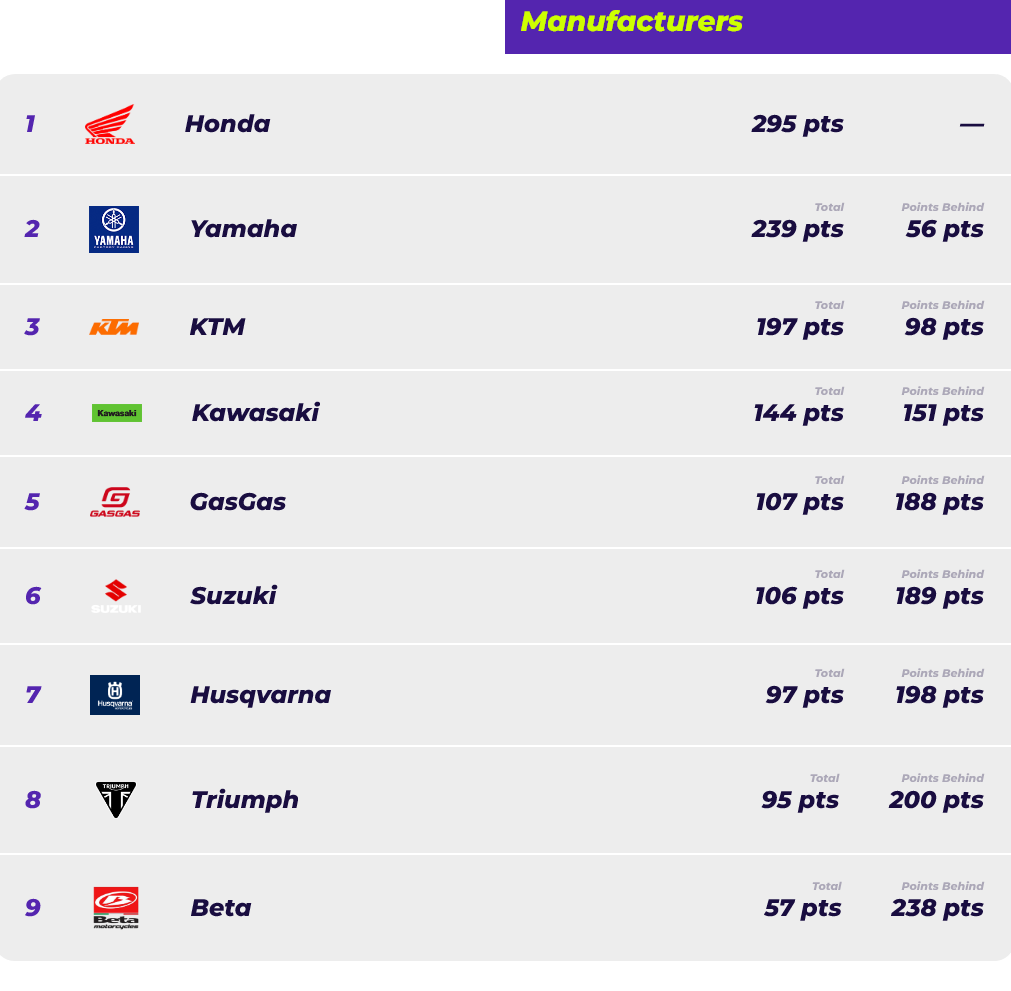
Task: Click the Beta motorcycles logo
Action: tap(116, 908)
